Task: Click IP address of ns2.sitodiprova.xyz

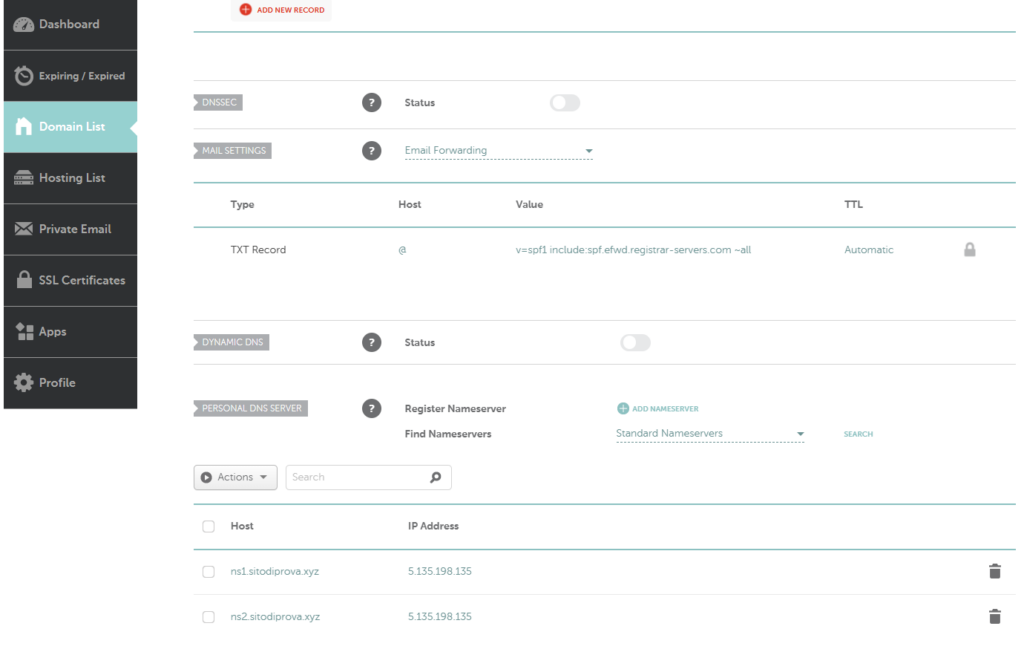Action: (x=440, y=617)
